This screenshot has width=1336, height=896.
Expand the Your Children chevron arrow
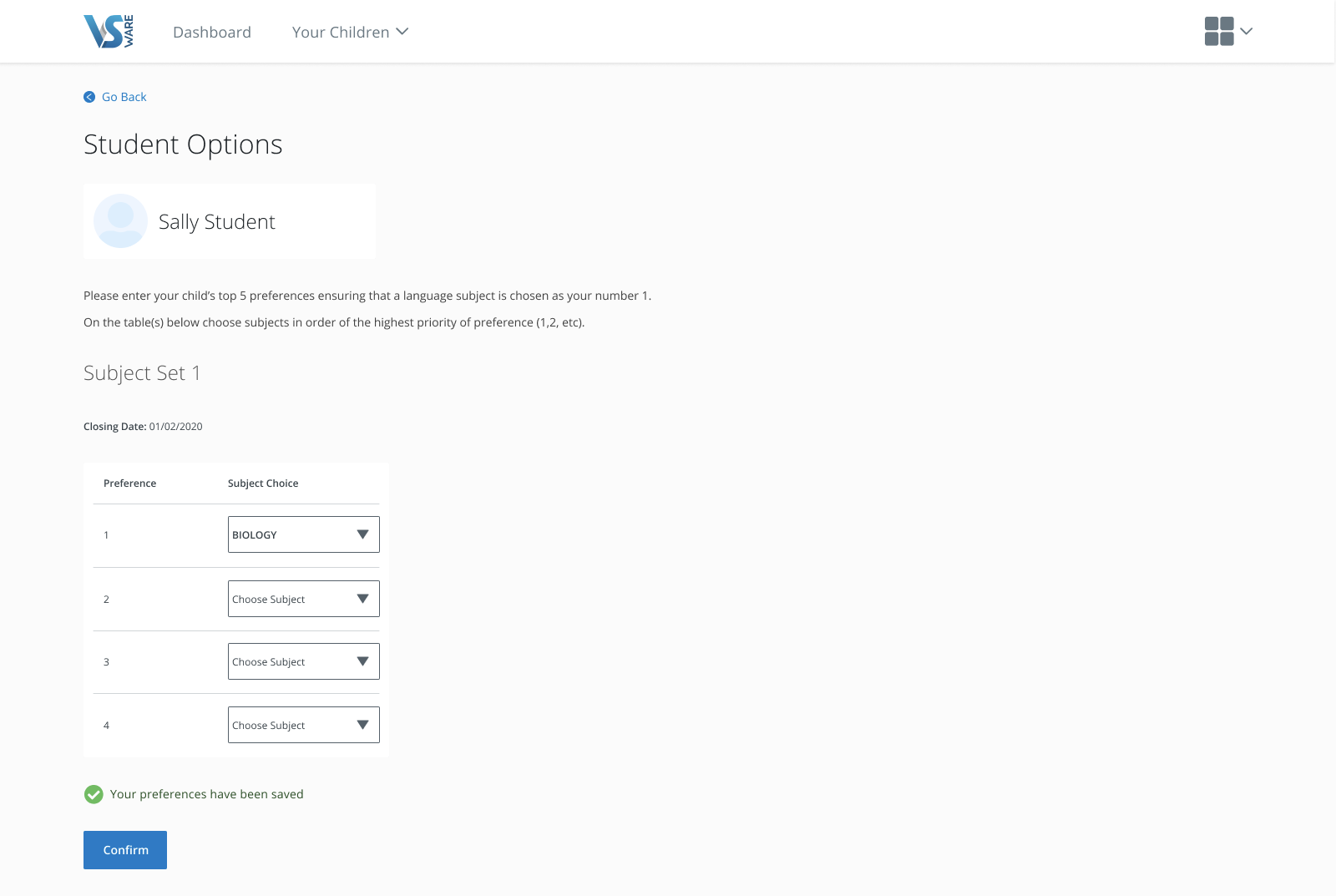click(402, 32)
